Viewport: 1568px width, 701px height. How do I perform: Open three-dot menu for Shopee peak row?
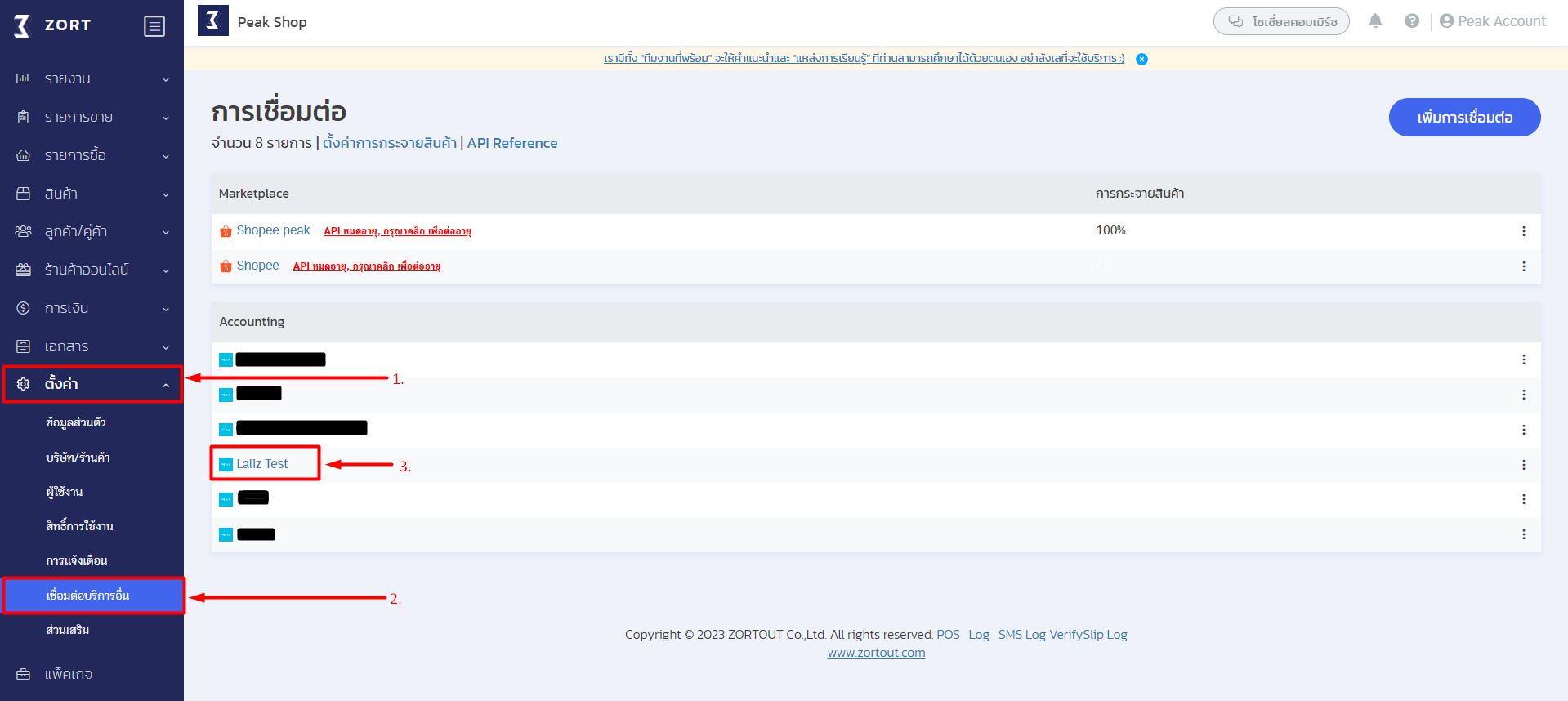pyautogui.click(x=1523, y=231)
